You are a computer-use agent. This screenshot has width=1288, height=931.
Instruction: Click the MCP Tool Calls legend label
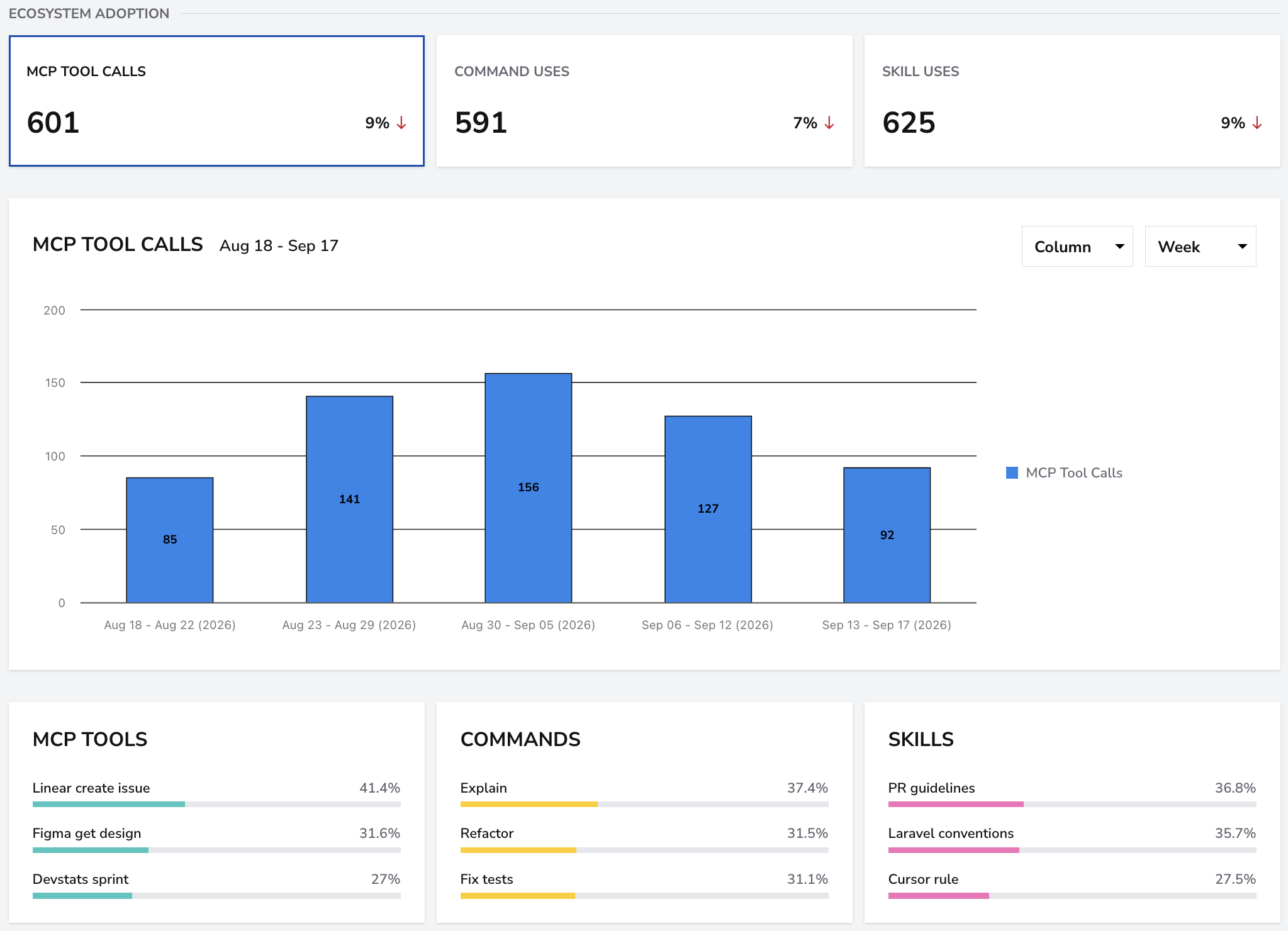point(1074,473)
